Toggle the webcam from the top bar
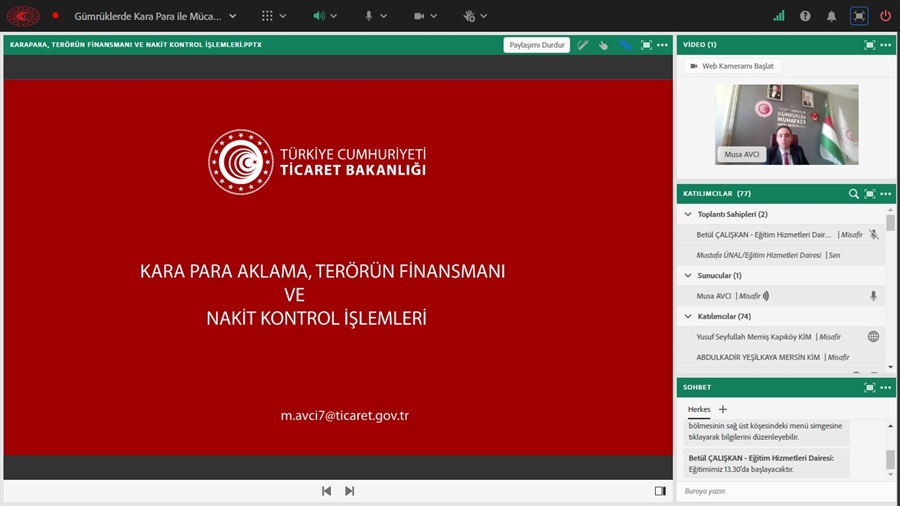 coord(420,16)
